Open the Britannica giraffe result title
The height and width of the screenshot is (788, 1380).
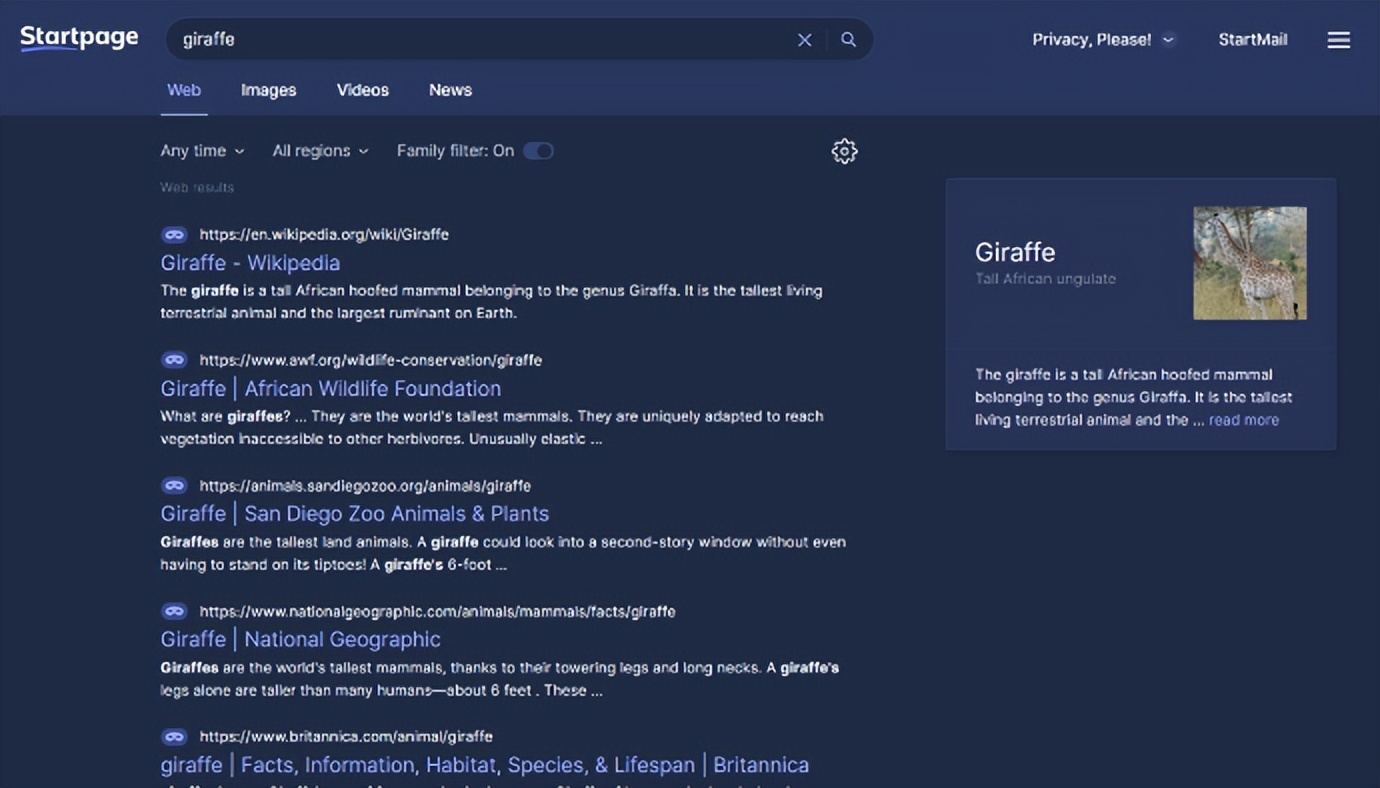tap(485, 765)
